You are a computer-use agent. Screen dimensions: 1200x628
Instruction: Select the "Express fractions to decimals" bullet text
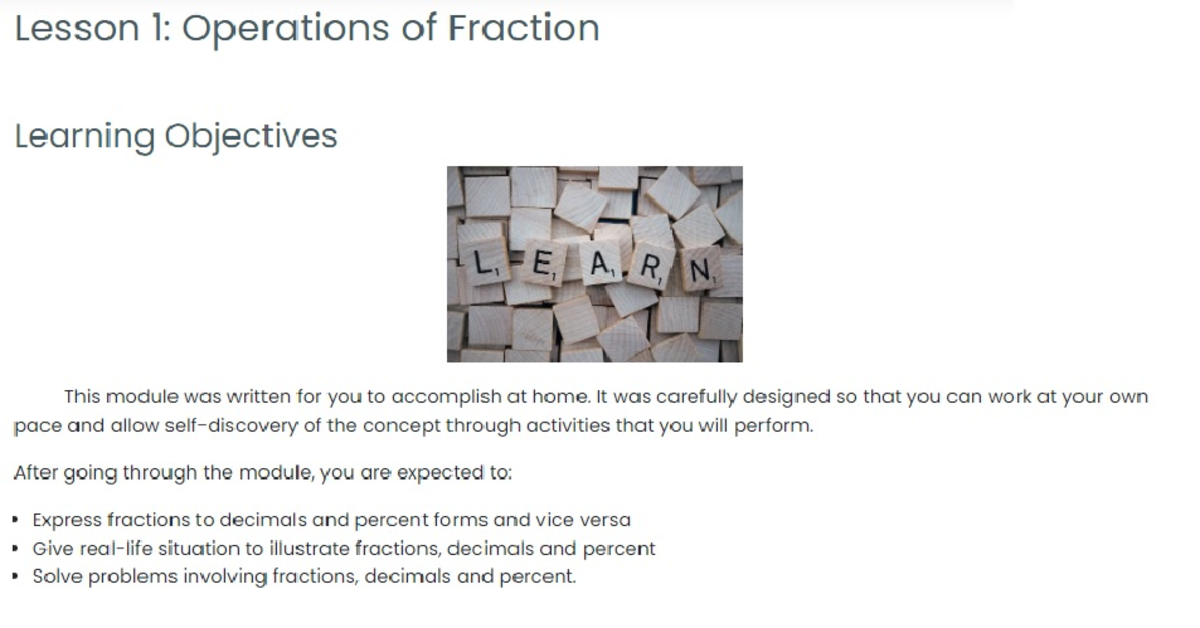[x=331, y=520]
